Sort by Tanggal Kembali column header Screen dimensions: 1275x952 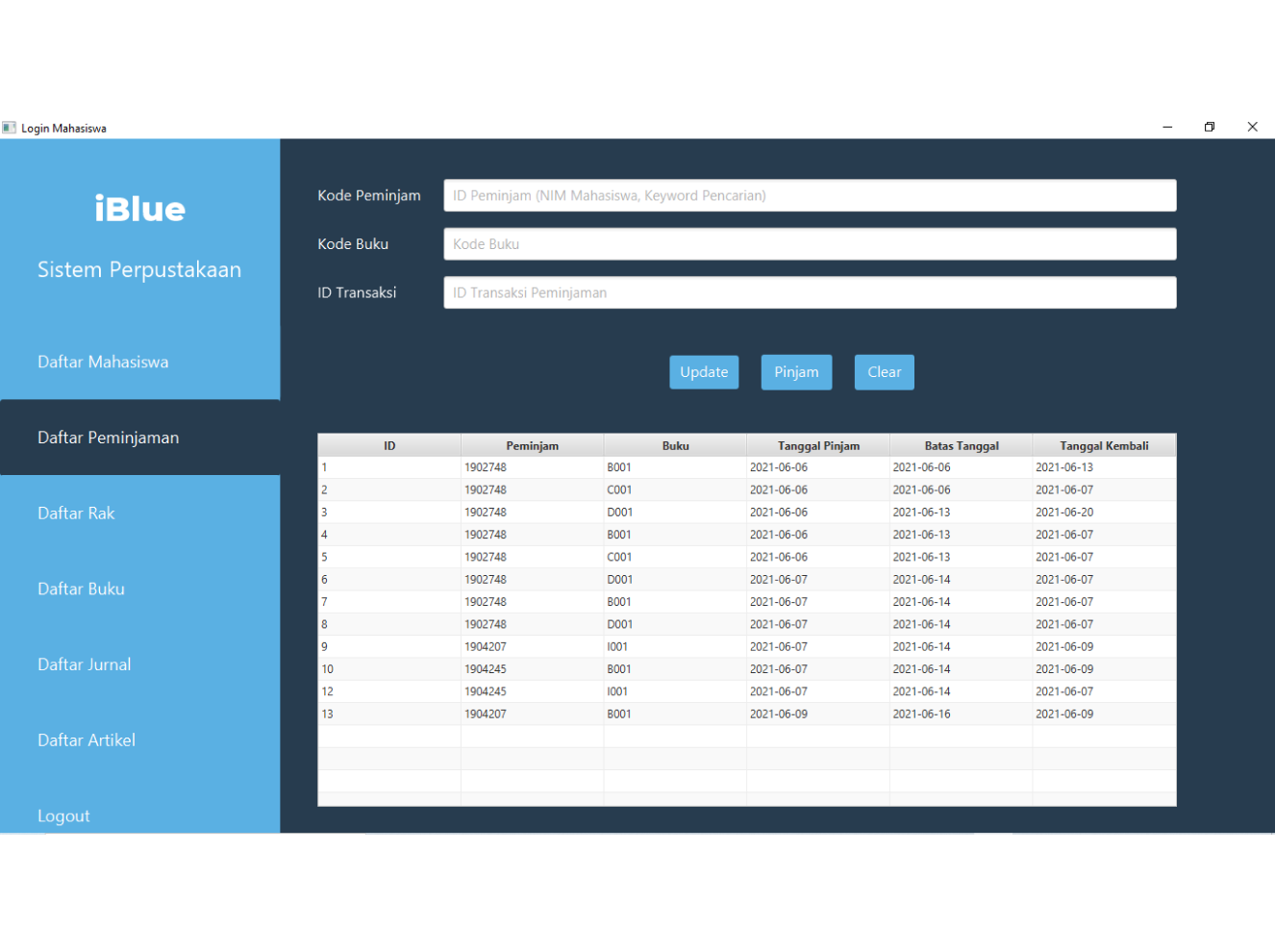coord(1104,445)
